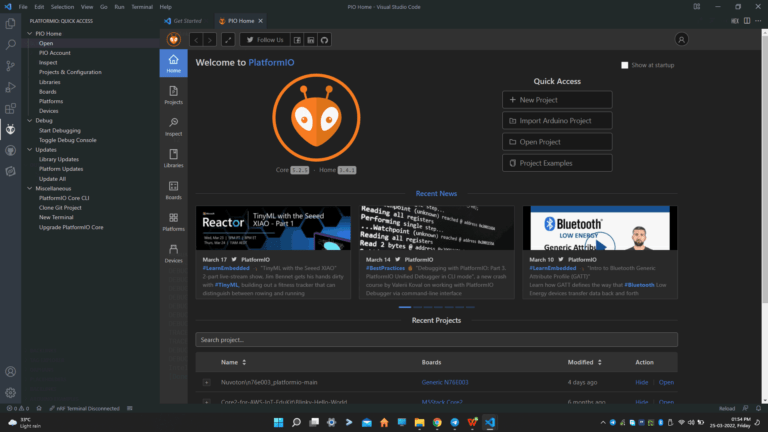Viewport: 768px width, 432px height.
Task: Open the Devices icon in PIO sidebar
Action: [173, 252]
